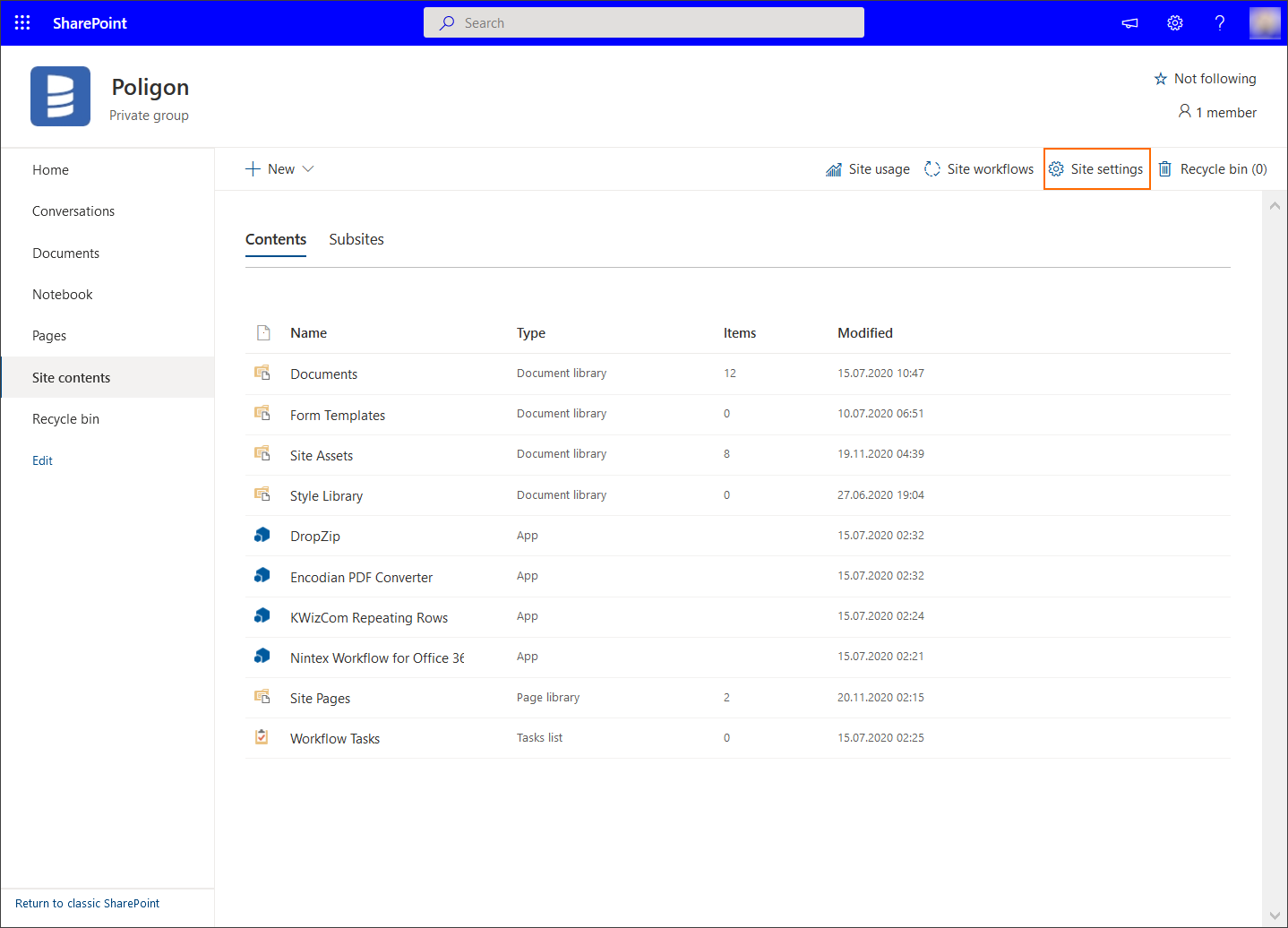Open Site settings
This screenshot has width=1288, height=928.
(1096, 169)
